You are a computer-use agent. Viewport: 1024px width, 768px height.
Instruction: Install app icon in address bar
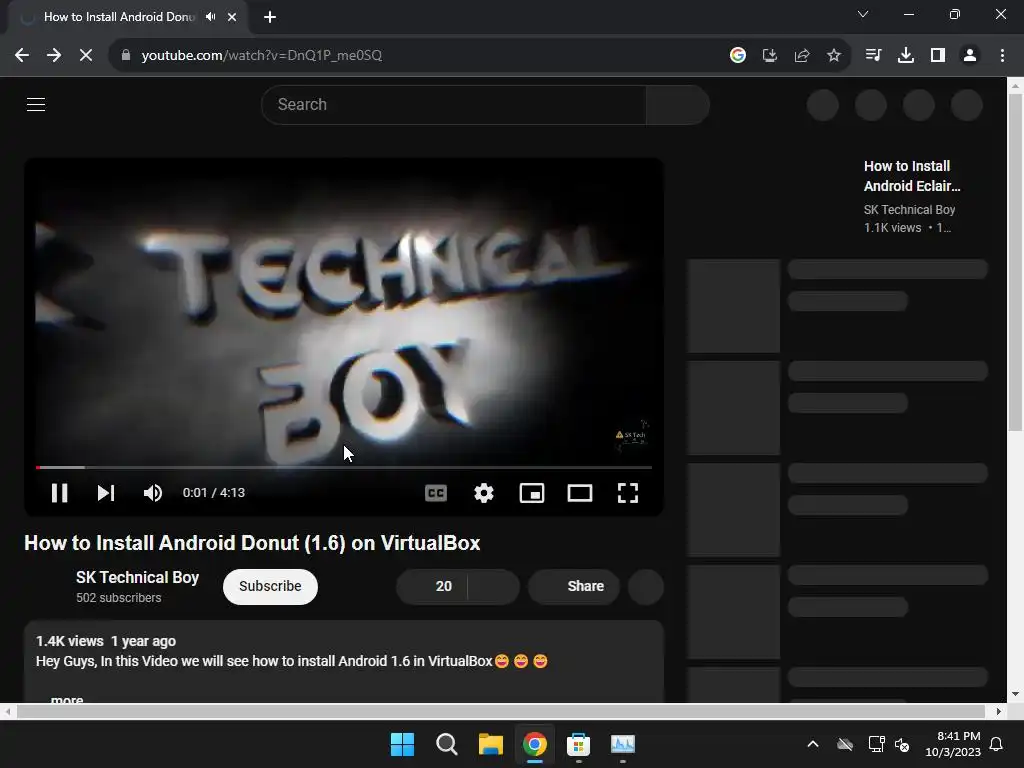(770, 56)
